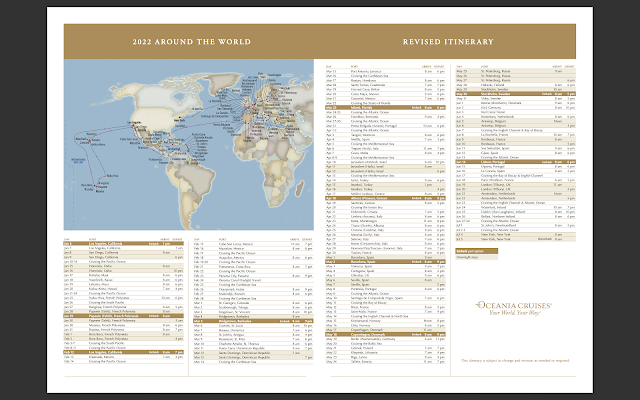Select the Feb 13 Ensenada, Mexico row
Screen dimensions: 640x400
tap(124, 357)
